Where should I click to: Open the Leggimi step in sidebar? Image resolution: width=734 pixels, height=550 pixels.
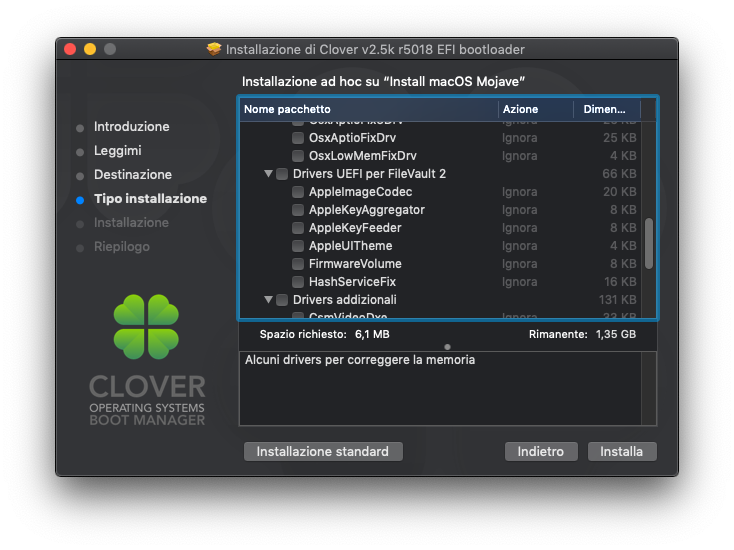pos(117,151)
